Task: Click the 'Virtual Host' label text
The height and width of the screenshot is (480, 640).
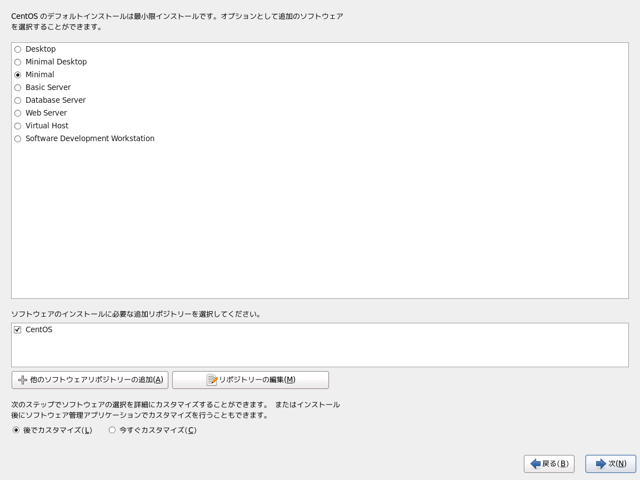Action: coord(47,125)
